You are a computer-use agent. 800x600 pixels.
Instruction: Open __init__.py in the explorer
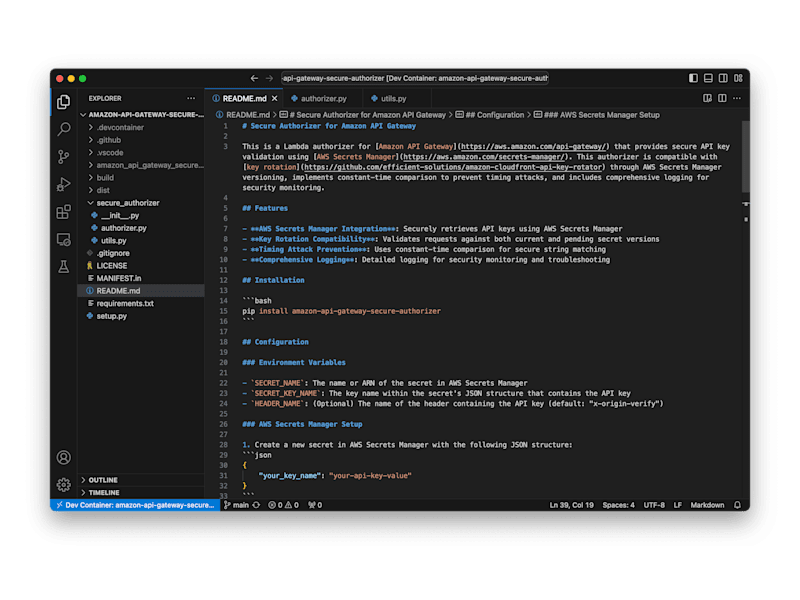pyautogui.click(x=142, y=215)
